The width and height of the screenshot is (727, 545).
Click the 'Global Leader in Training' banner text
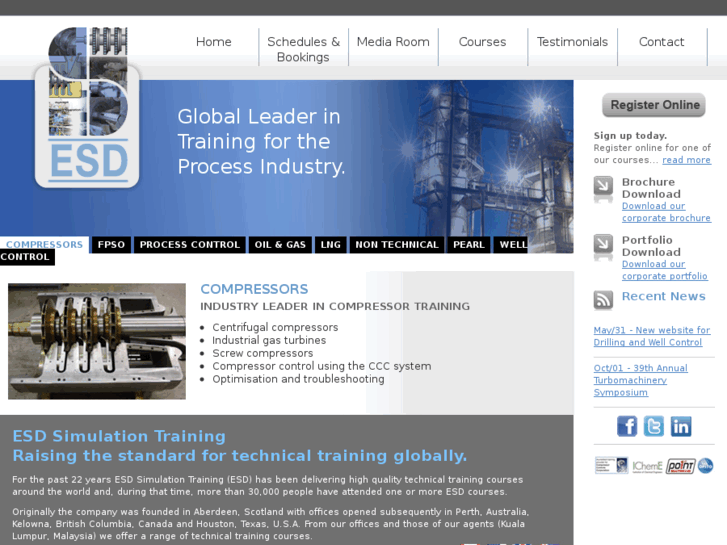[x=261, y=141]
